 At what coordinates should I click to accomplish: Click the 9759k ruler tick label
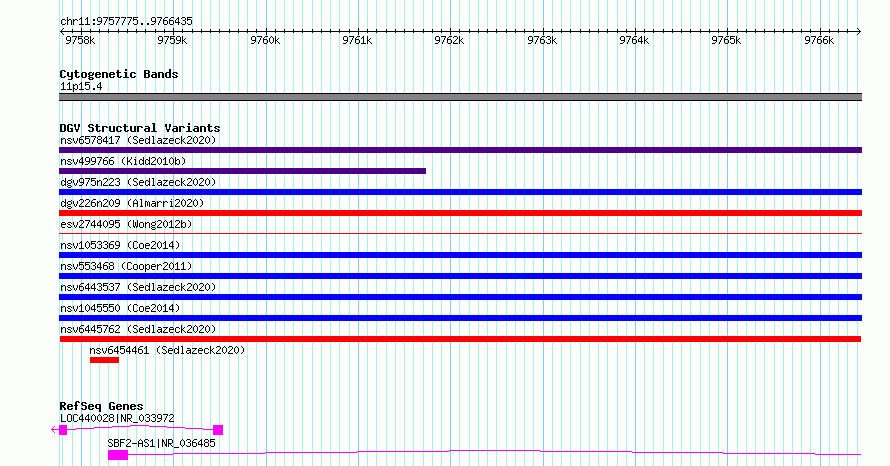pyautogui.click(x=172, y=40)
